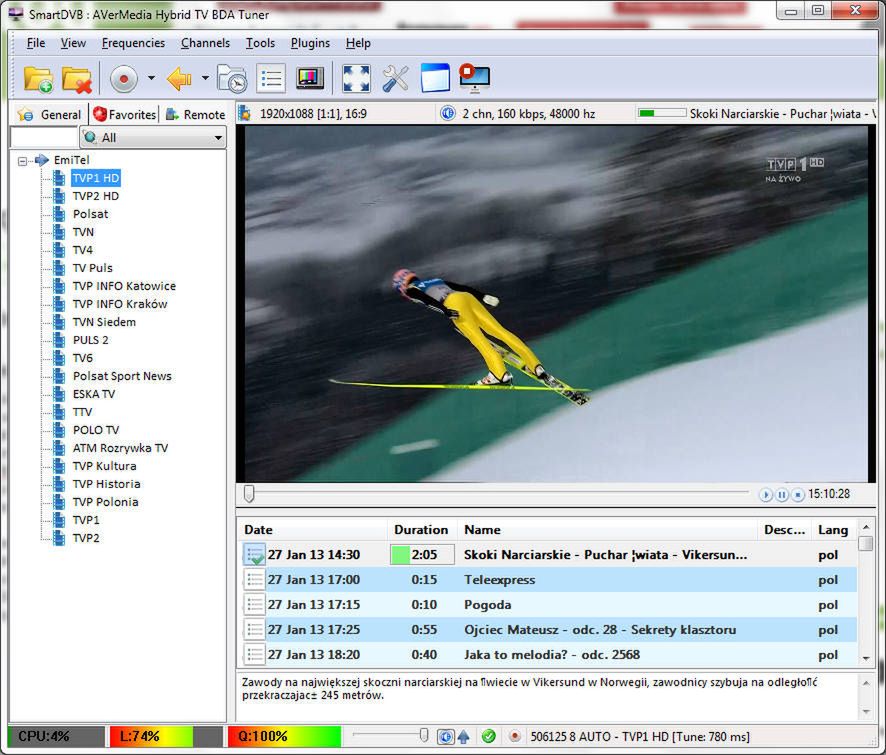Click the green checkmark status icon
The height and width of the screenshot is (755, 886).
[489, 736]
